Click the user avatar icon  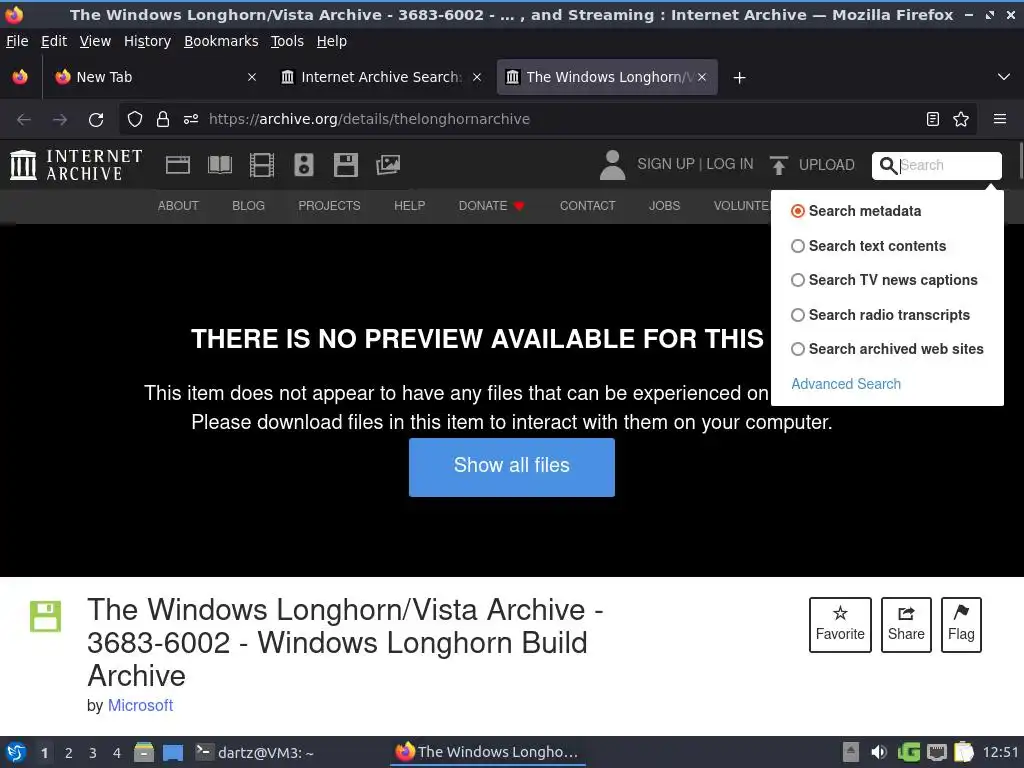(x=613, y=165)
